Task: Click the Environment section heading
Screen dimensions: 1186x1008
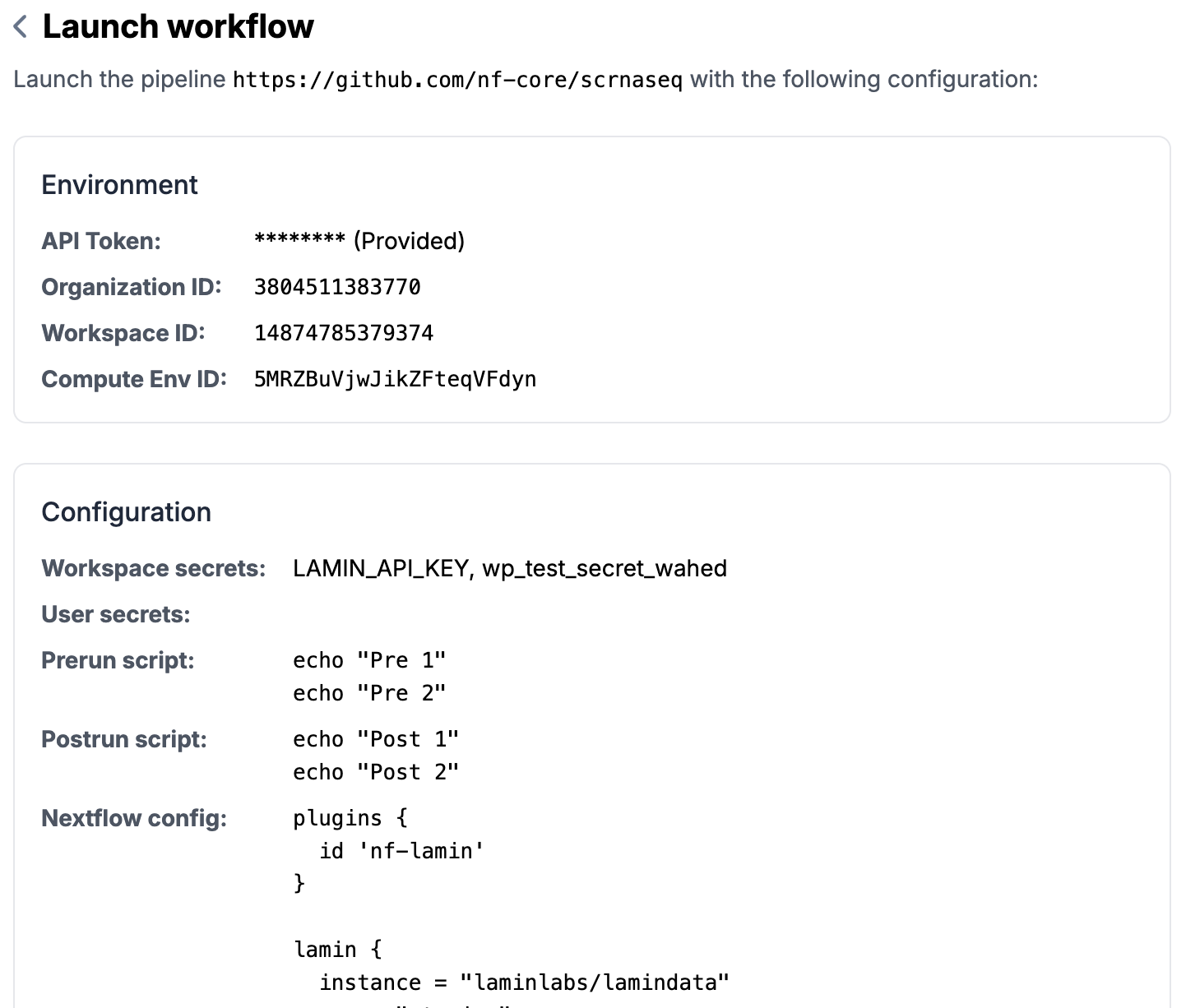Action: [119, 185]
